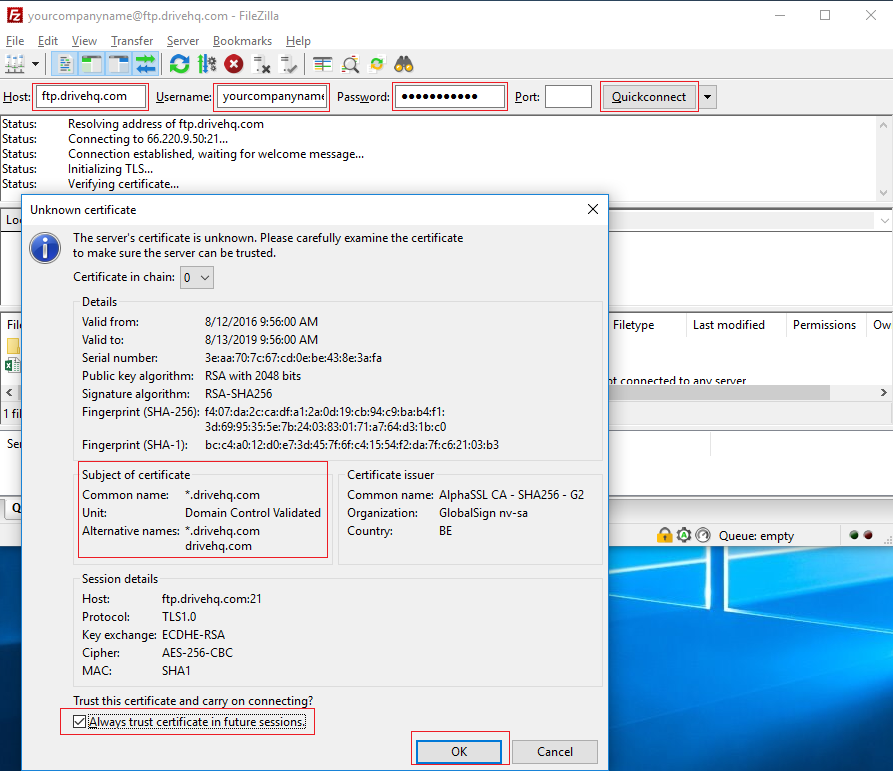Click the binoculars file search icon
The width and height of the screenshot is (893, 771).
(404, 64)
